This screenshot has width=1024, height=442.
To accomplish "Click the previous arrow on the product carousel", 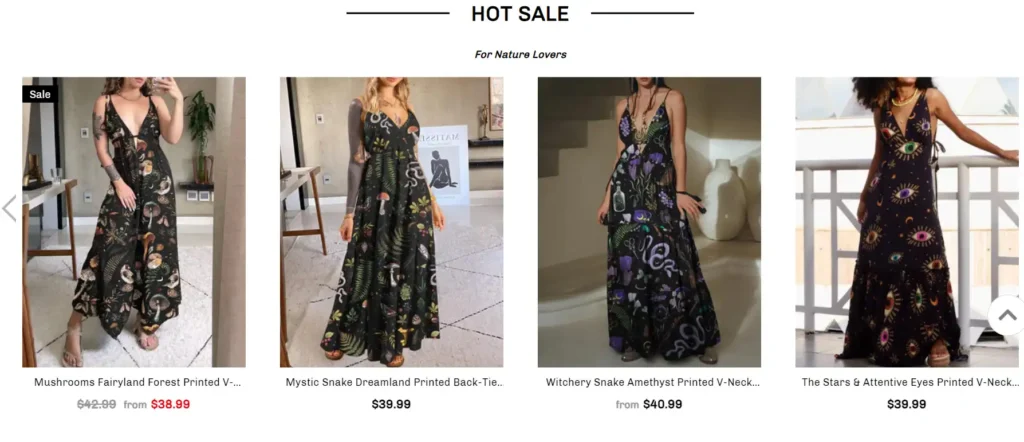I will [9, 208].
